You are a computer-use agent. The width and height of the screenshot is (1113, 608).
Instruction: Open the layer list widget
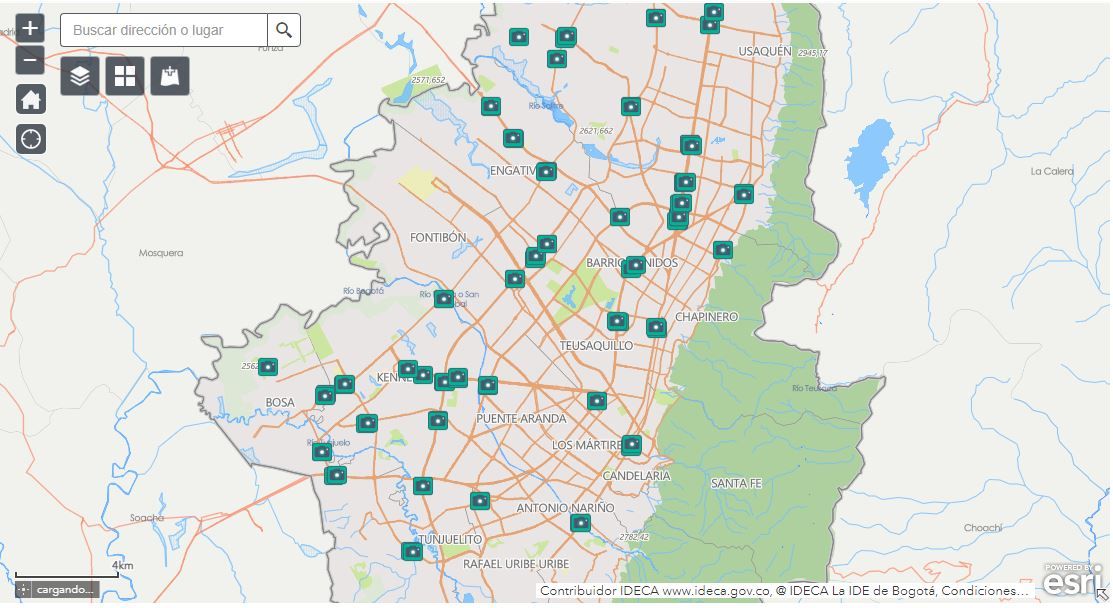[x=80, y=76]
